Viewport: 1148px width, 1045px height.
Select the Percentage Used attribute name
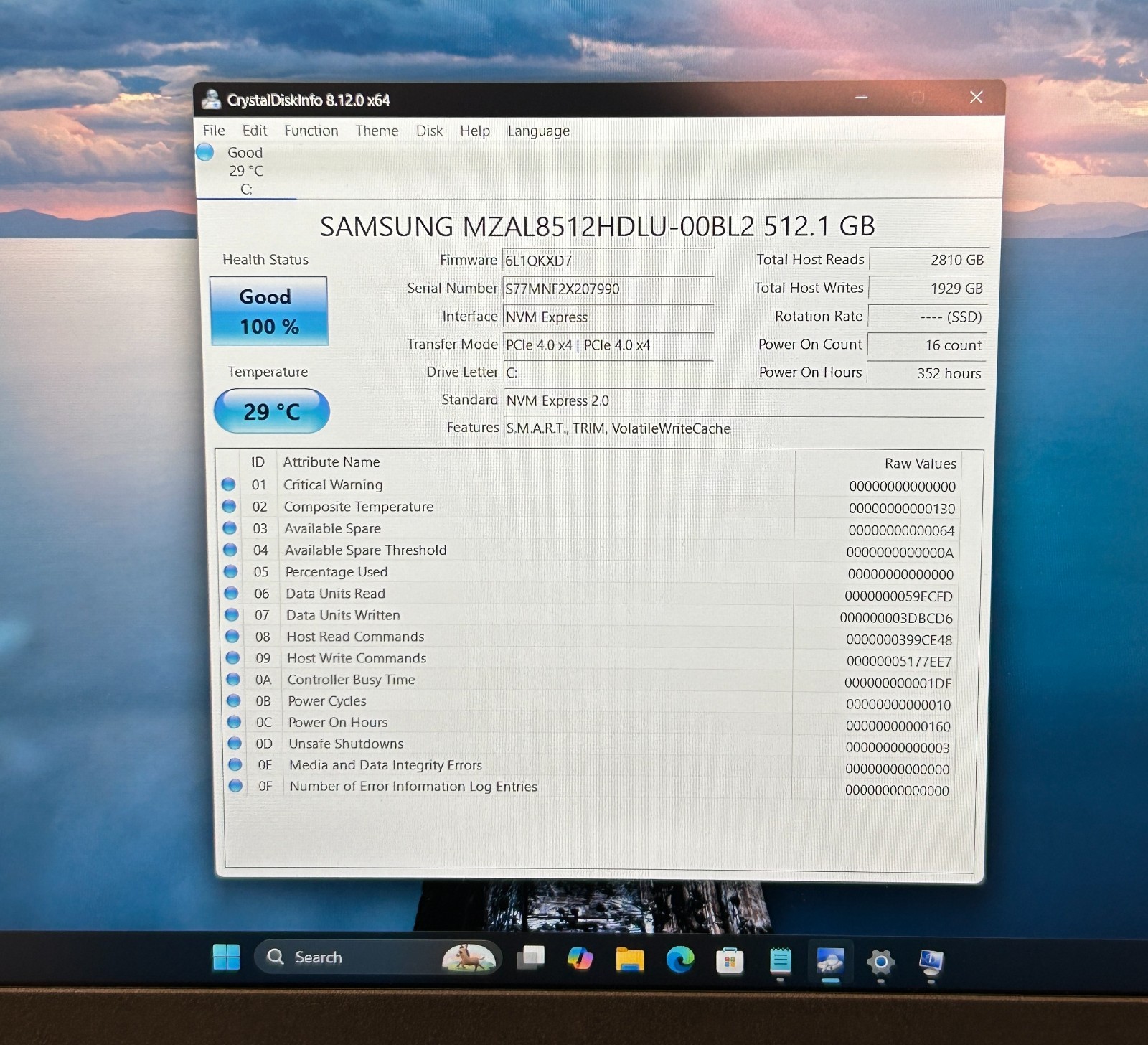point(337,571)
